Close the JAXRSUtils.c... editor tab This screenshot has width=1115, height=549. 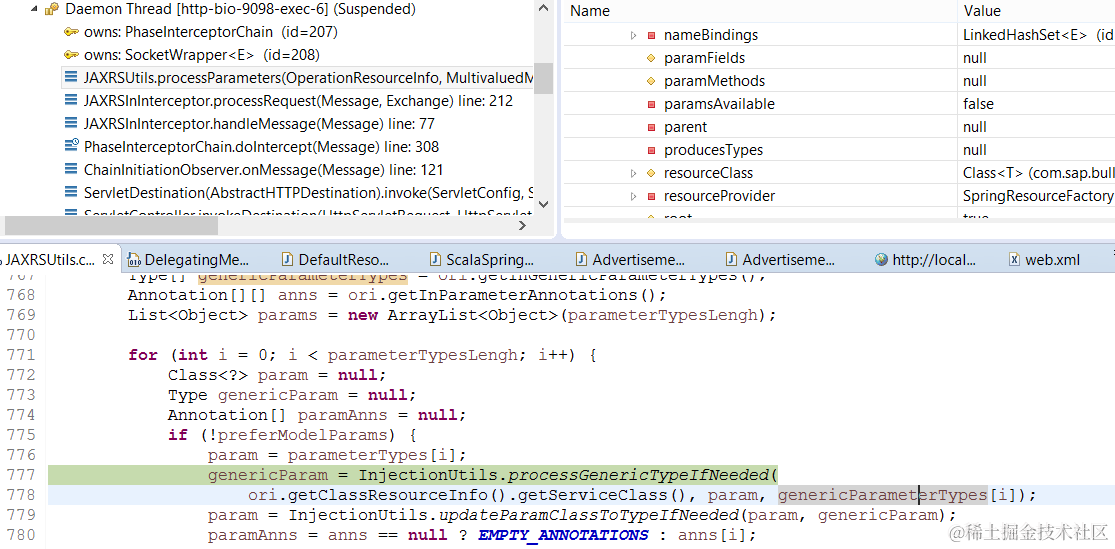coord(108,259)
